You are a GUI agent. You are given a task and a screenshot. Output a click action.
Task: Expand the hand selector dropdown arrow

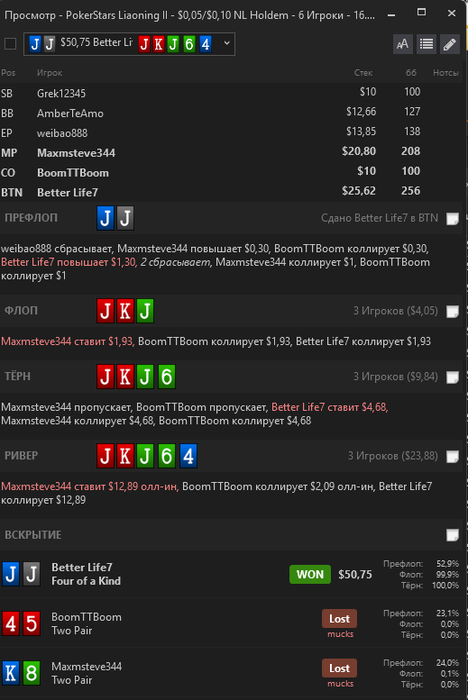tap(226, 43)
